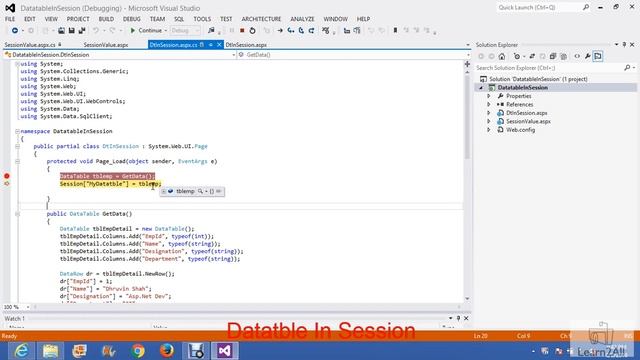
Task: Click Visual Studio icon in taskbar
Action: pyautogui.click(x=224, y=351)
